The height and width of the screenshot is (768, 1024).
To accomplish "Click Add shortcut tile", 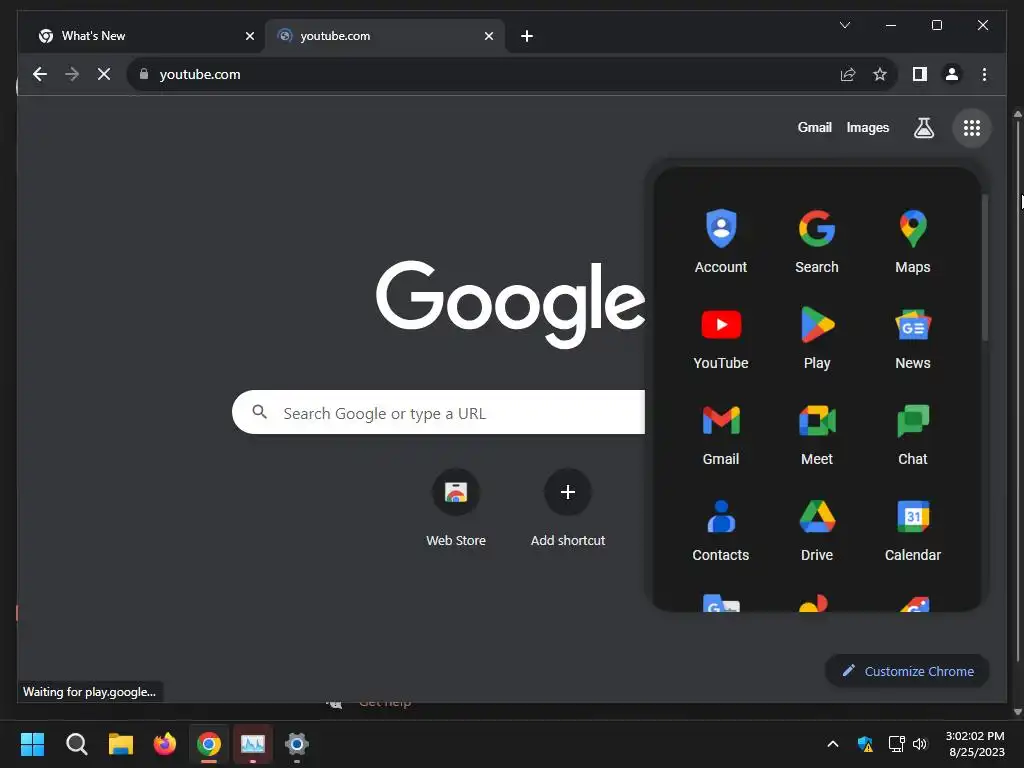I will pos(568,509).
